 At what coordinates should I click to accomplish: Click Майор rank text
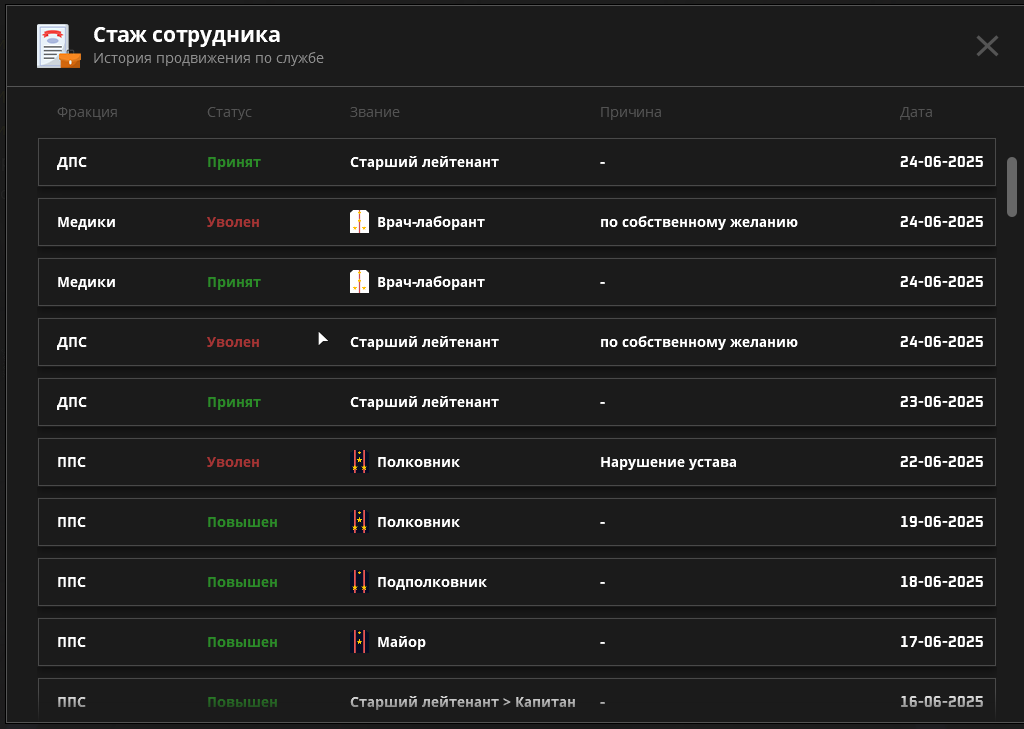click(401, 642)
